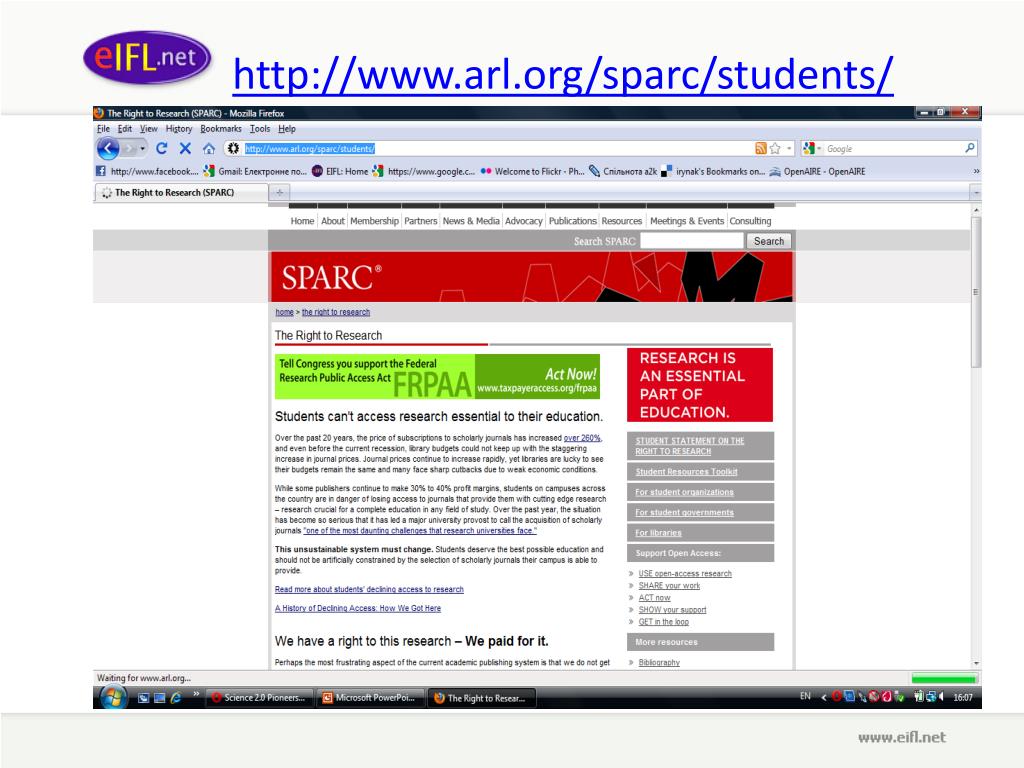Go to the home page icon

tap(209, 149)
